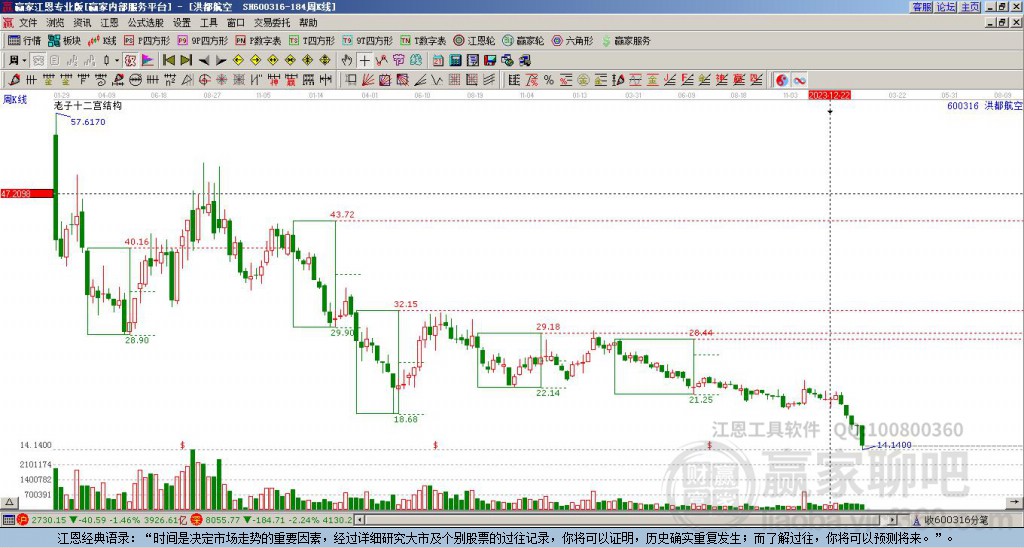This screenshot has height=548, width=1024.
Task: Click the up triangle button above status bar
Action: (8, 502)
